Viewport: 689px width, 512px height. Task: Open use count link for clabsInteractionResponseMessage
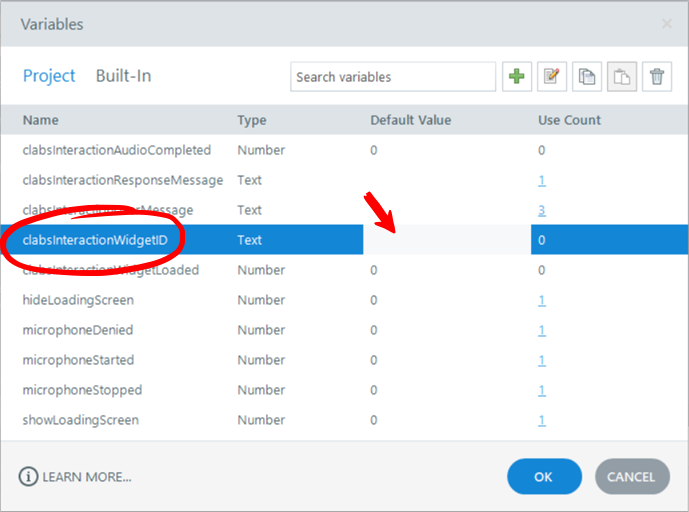[x=542, y=180]
